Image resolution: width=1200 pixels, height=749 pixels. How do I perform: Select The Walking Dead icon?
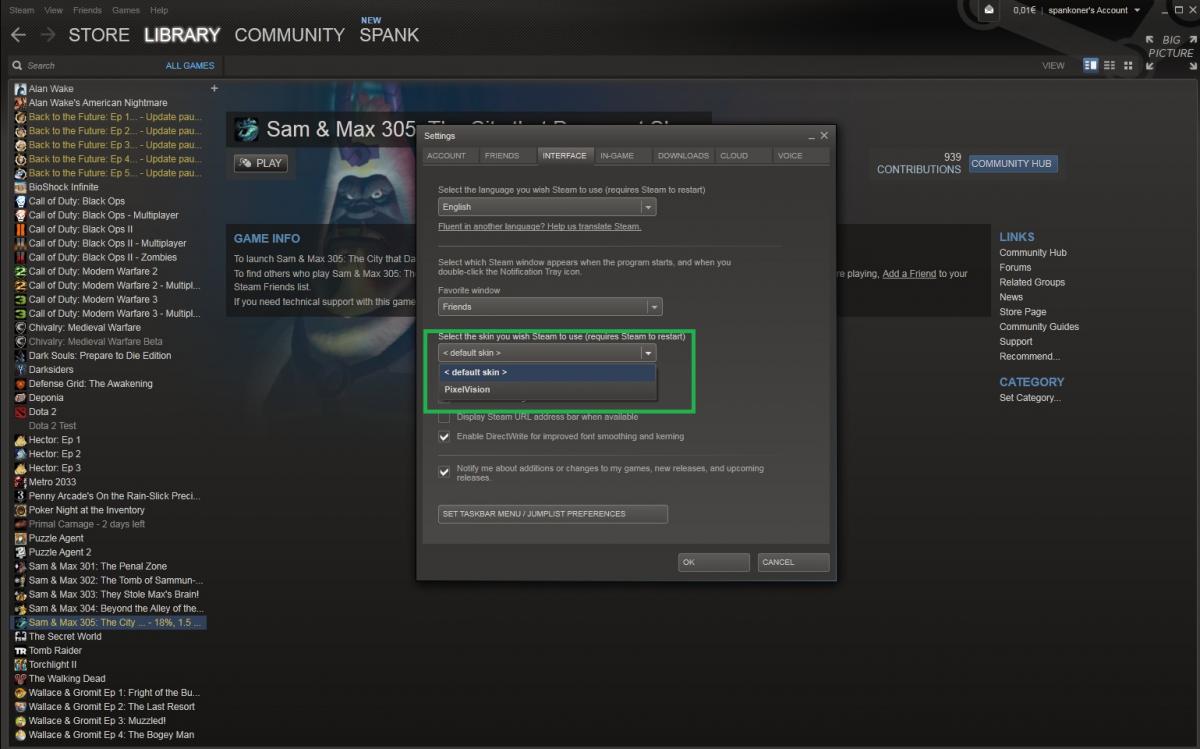pos(20,678)
